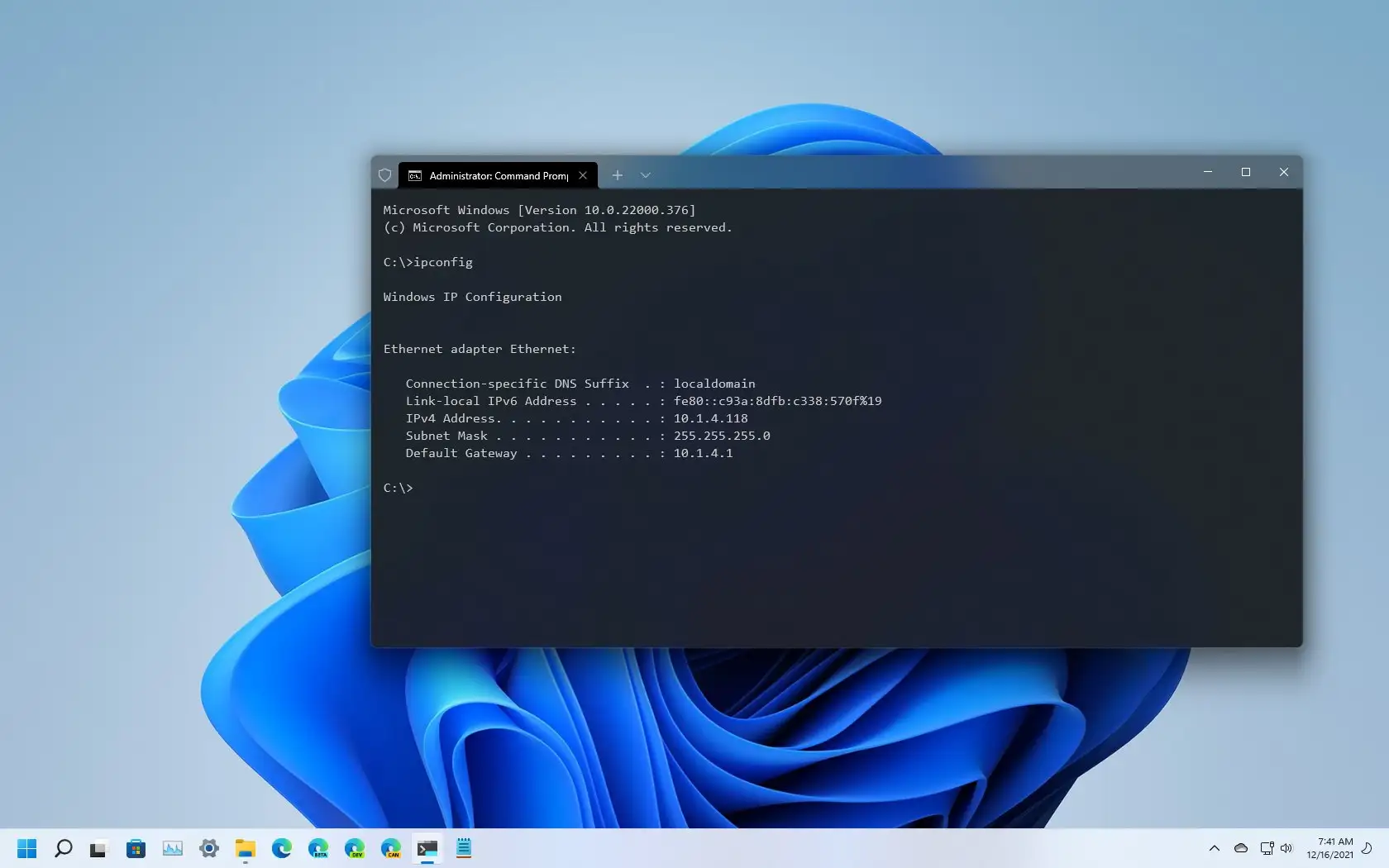The height and width of the screenshot is (868, 1389).
Task: Click the administrator shield icon in title bar
Action: click(x=384, y=175)
